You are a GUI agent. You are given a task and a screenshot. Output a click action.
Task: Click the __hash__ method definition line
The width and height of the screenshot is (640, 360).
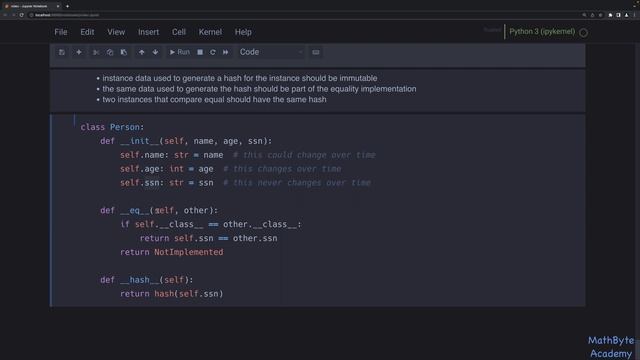pyautogui.click(x=147, y=280)
